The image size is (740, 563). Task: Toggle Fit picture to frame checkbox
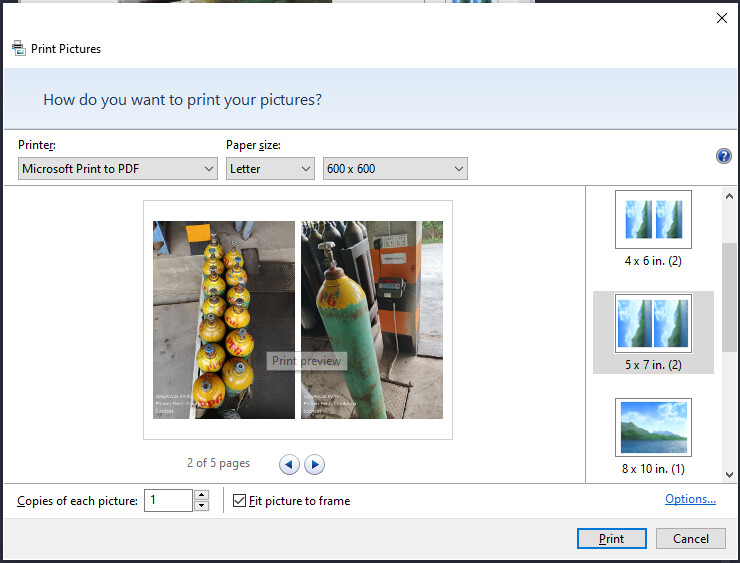tap(239, 501)
